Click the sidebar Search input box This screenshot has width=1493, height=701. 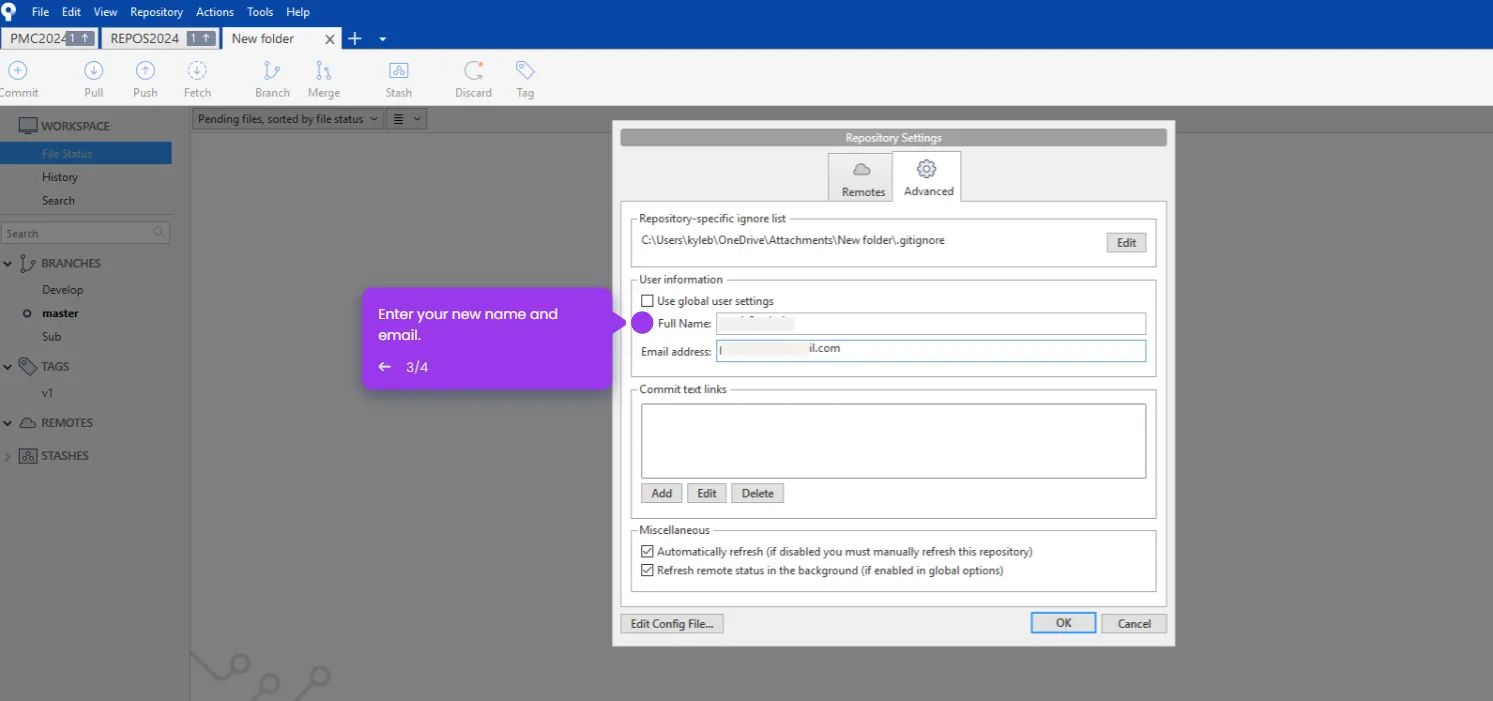tap(86, 233)
